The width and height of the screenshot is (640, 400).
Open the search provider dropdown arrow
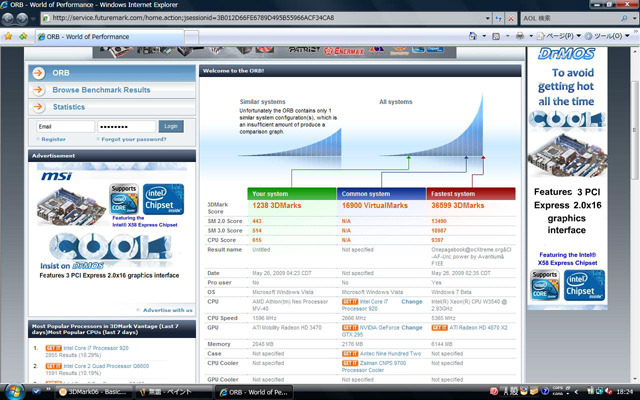click(x=634, y=18)
